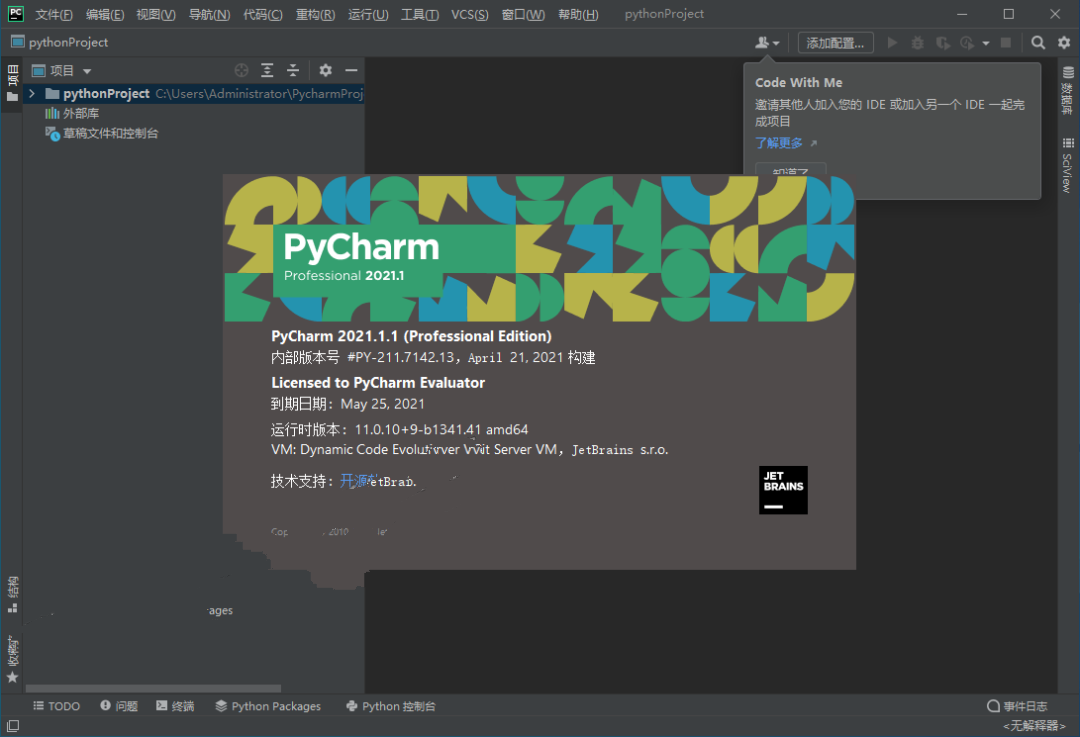
Task: Open the 运行(U) menu
Action: pos(368,14)
